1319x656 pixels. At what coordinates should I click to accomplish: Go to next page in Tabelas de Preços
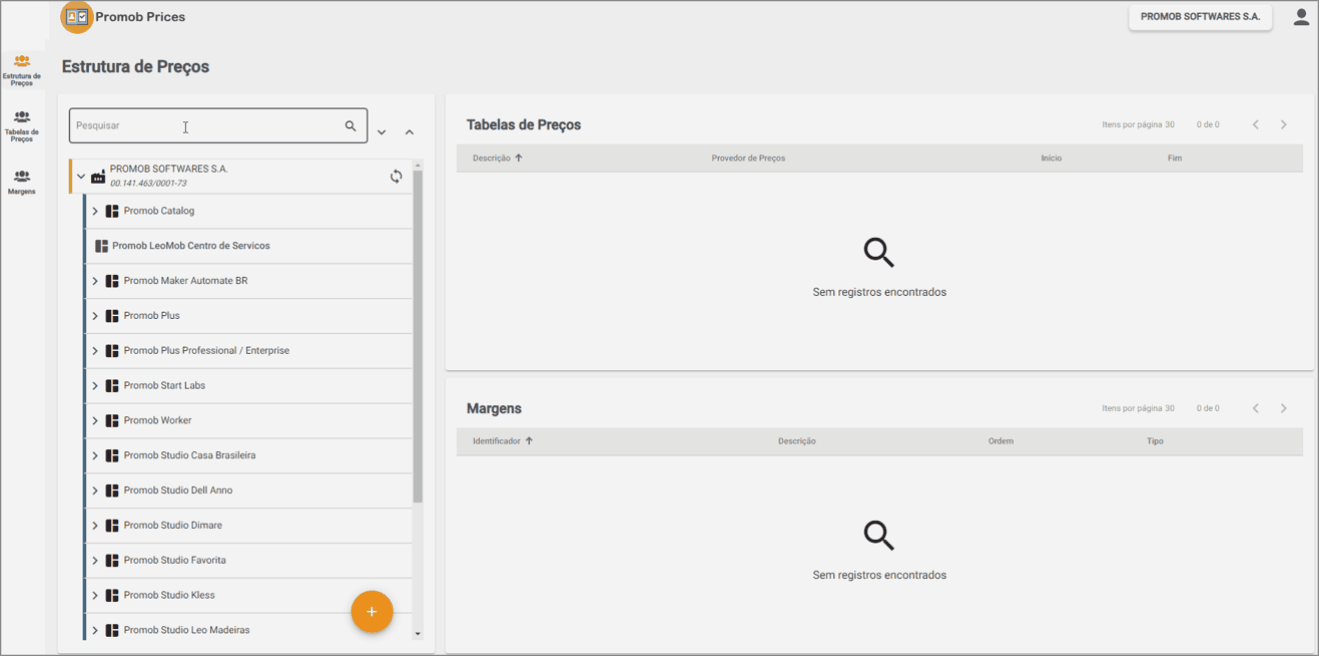tap(1284, 125)
